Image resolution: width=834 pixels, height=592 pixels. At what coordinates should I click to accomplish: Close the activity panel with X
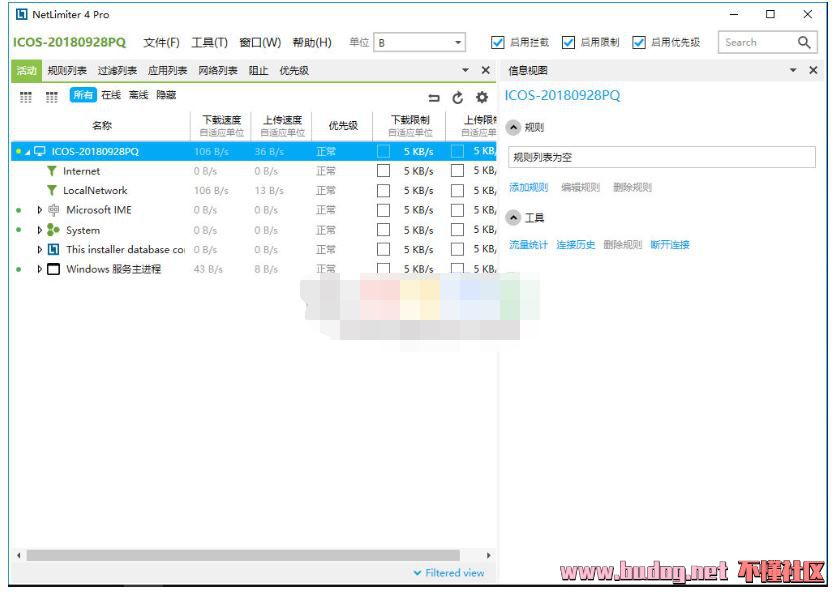(x=486, y=70)
